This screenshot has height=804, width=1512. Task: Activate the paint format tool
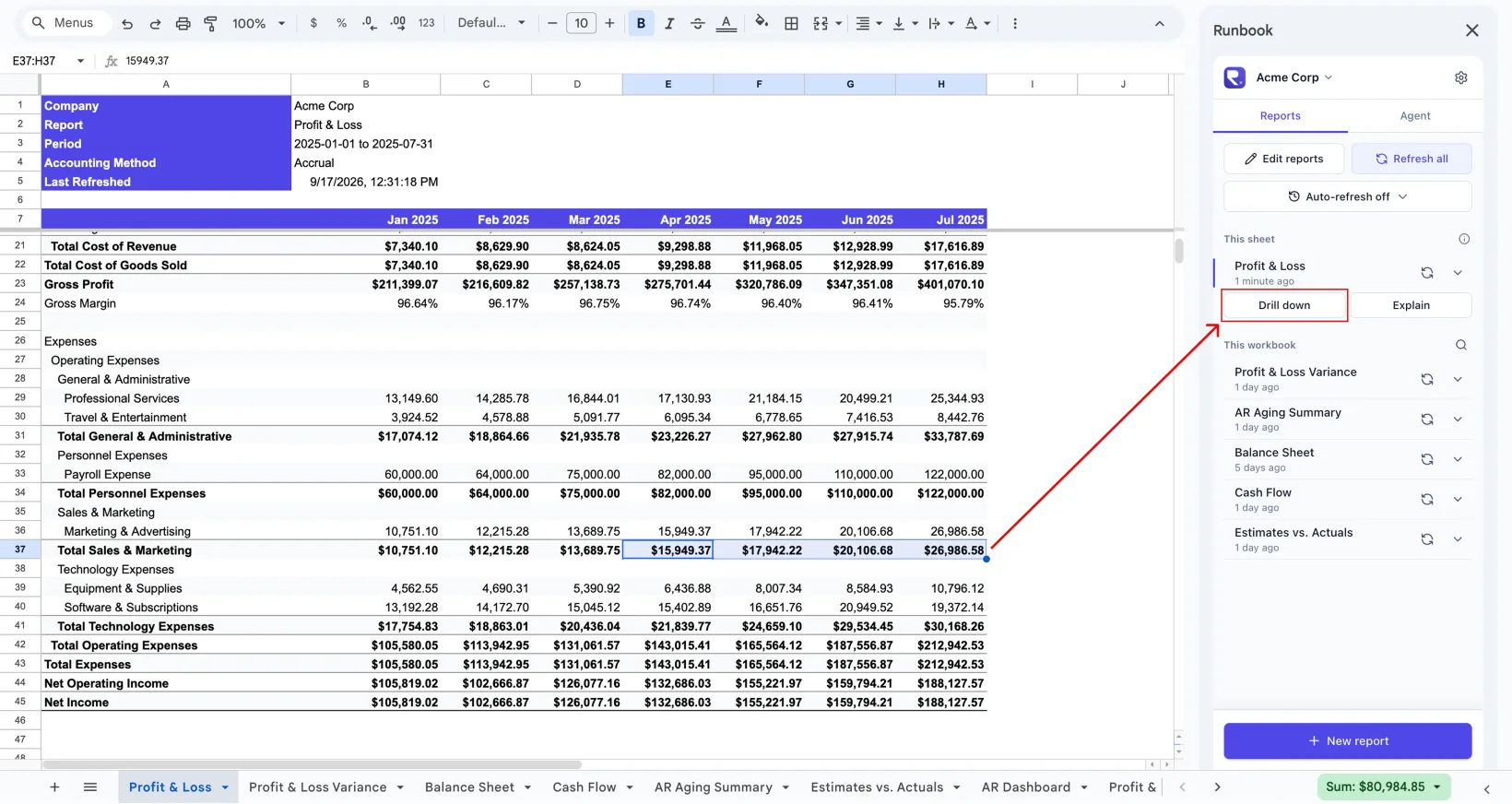coord(210,23)
